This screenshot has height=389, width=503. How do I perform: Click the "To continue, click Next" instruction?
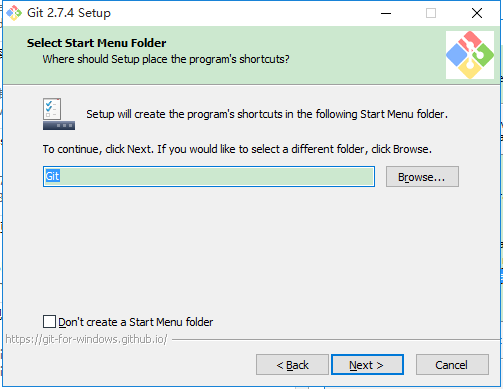point(237,149)
